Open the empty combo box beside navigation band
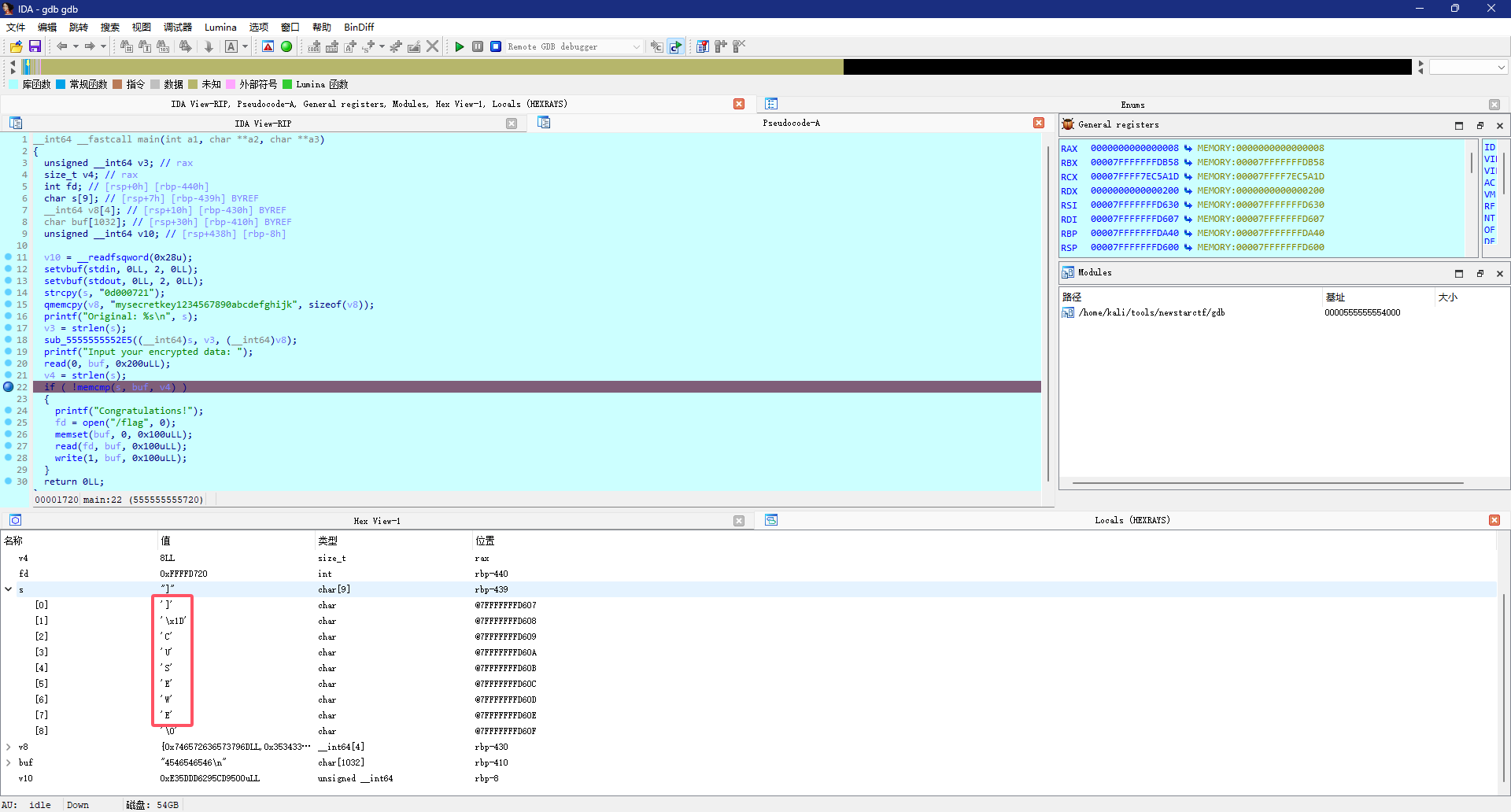Screen dimensions: 1511x812 (x=1469, y=68)
